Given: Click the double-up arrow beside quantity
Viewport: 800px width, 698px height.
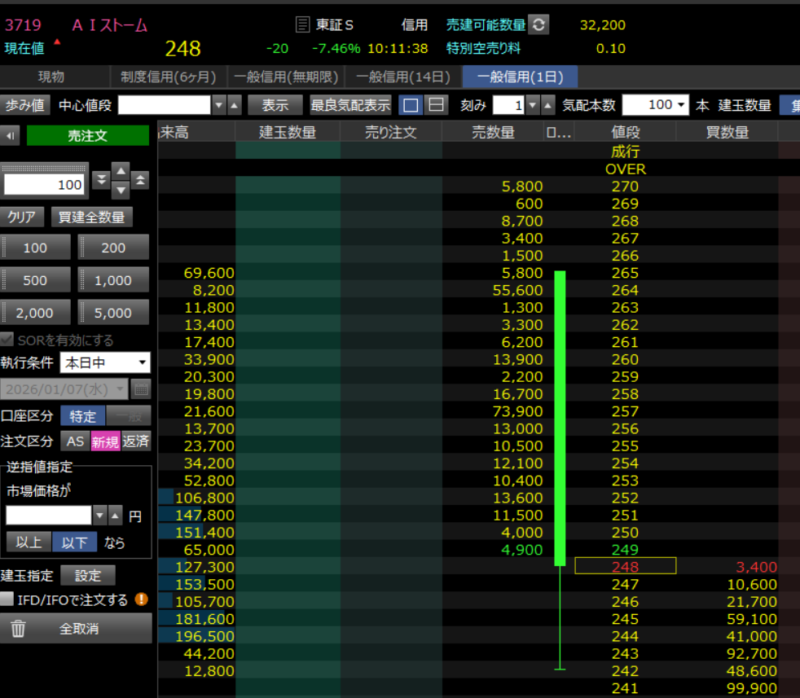Looking at the screenshot, I should 140,179.
